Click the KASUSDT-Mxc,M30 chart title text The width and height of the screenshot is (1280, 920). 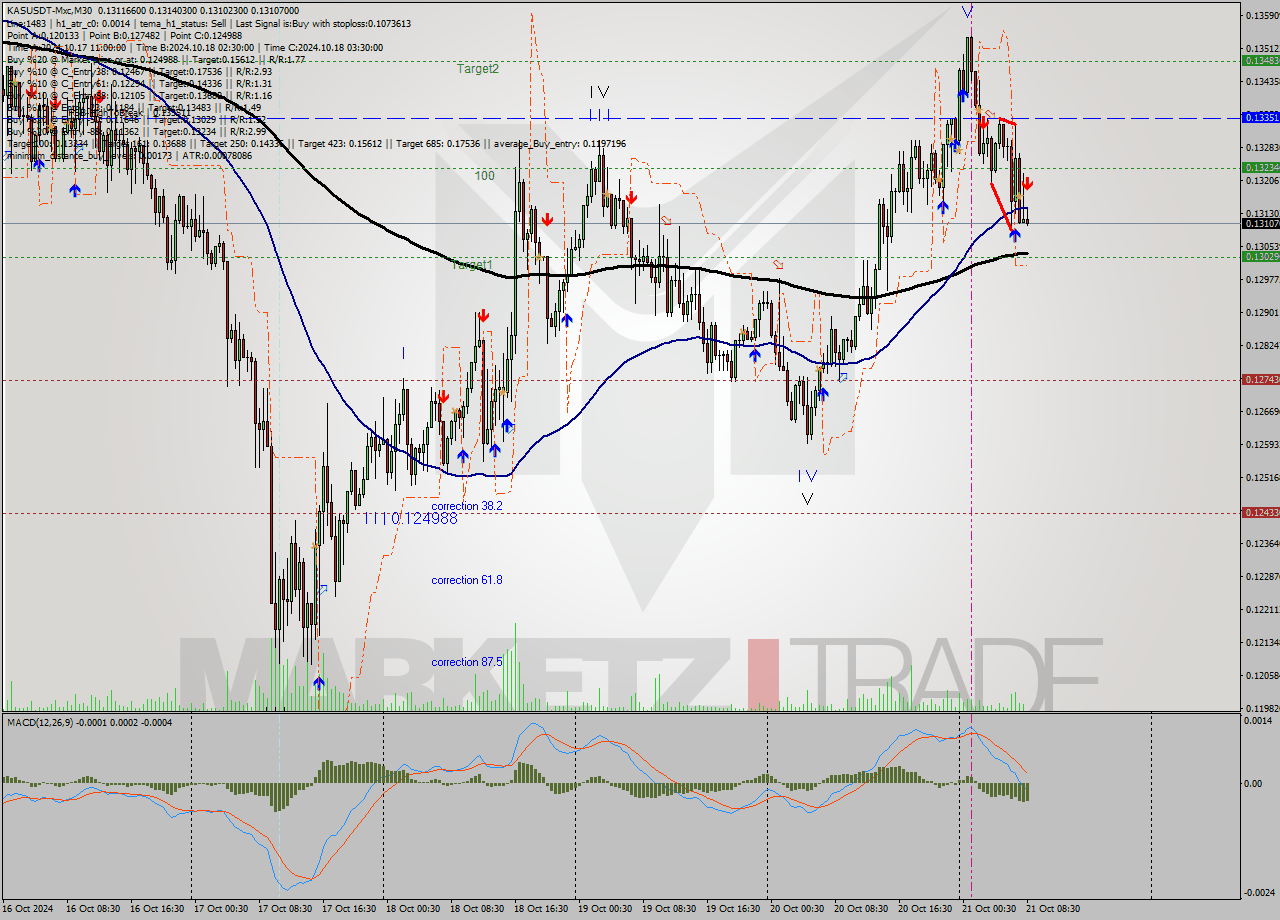(50, 10)
